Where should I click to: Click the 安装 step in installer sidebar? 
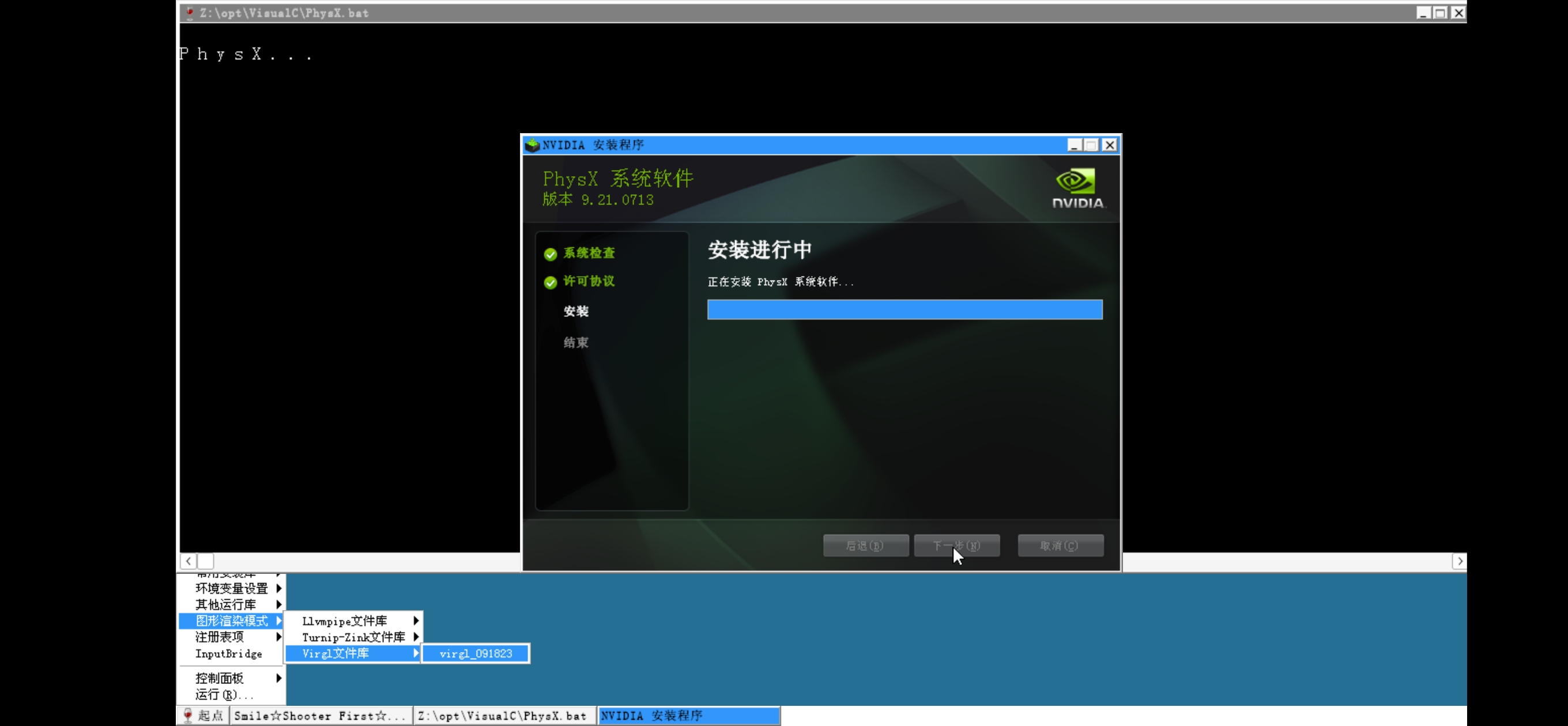pos(576,312)
